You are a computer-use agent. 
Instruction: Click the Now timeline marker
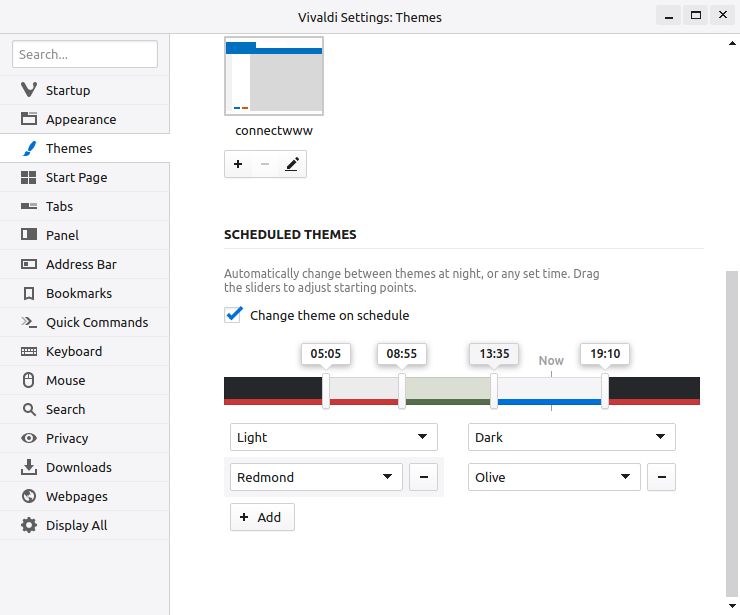551,361
